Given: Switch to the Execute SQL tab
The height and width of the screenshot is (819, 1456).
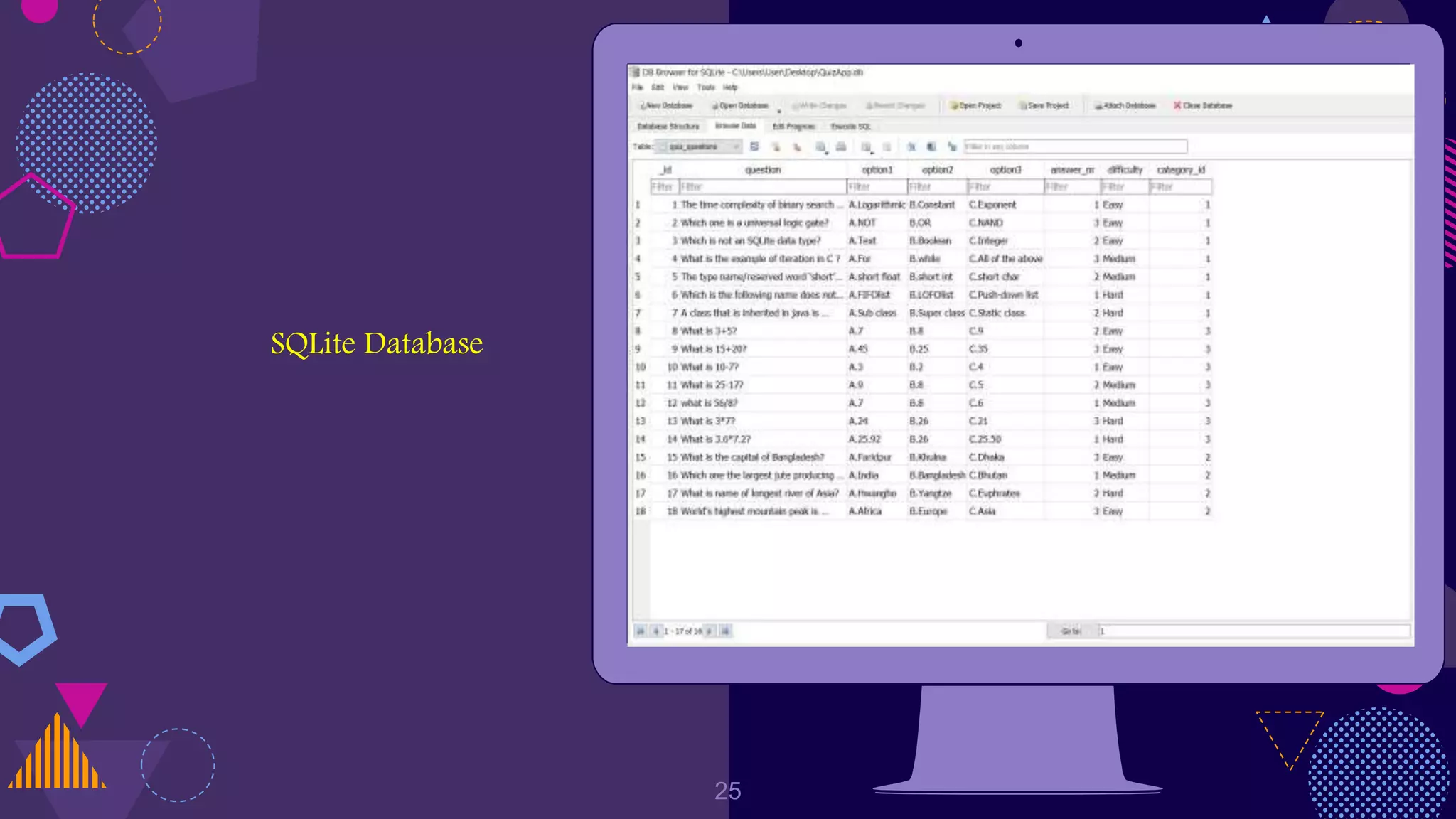Looking at the screenshot, I should (850, 127).
